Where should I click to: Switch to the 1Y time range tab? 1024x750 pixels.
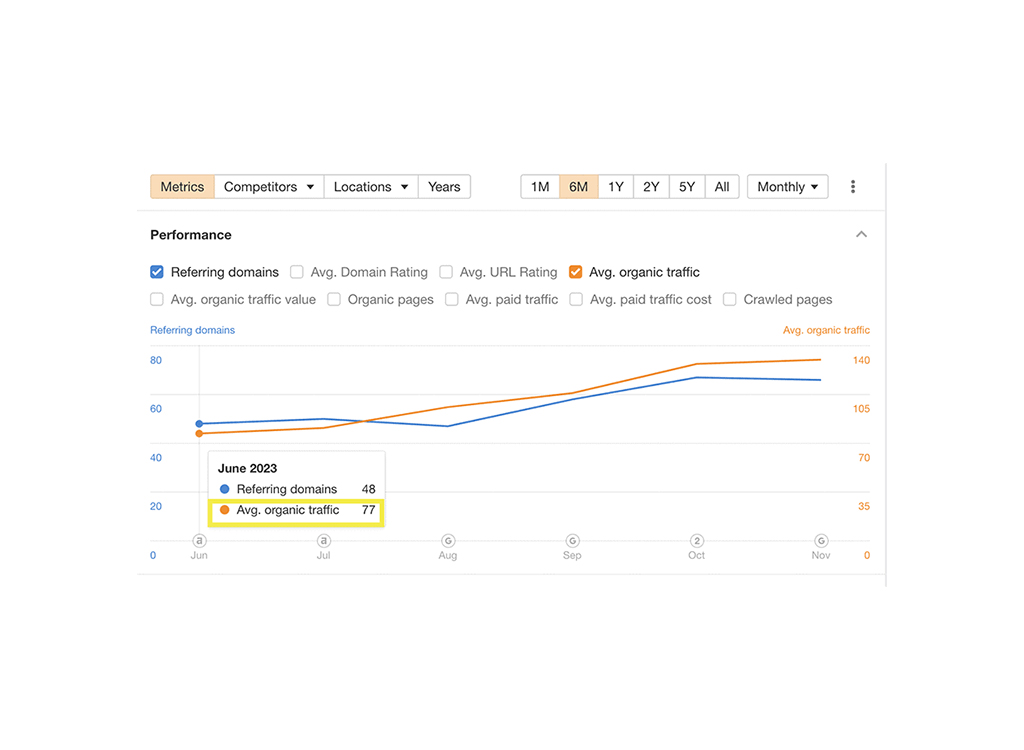[614, 186]
